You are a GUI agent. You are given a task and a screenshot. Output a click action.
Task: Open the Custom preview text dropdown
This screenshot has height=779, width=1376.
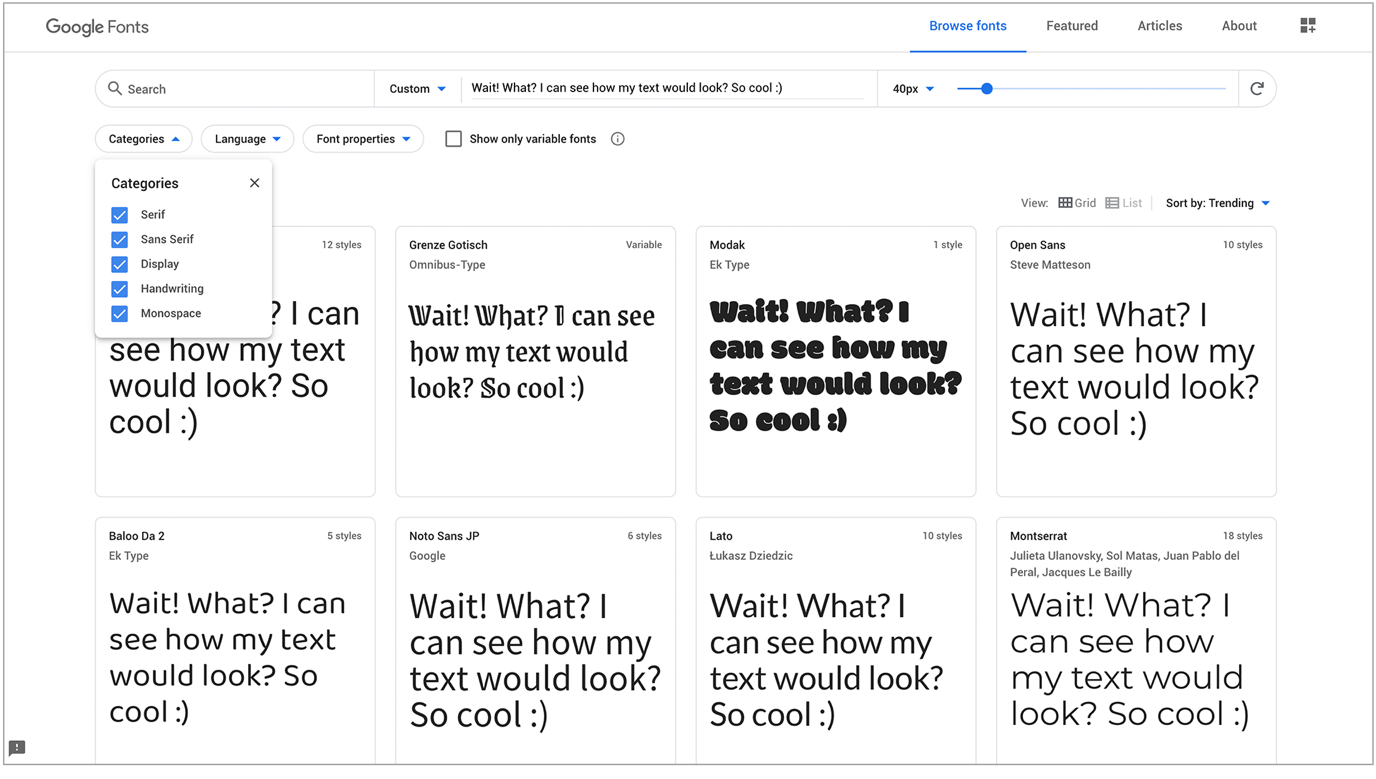(417, 89)
